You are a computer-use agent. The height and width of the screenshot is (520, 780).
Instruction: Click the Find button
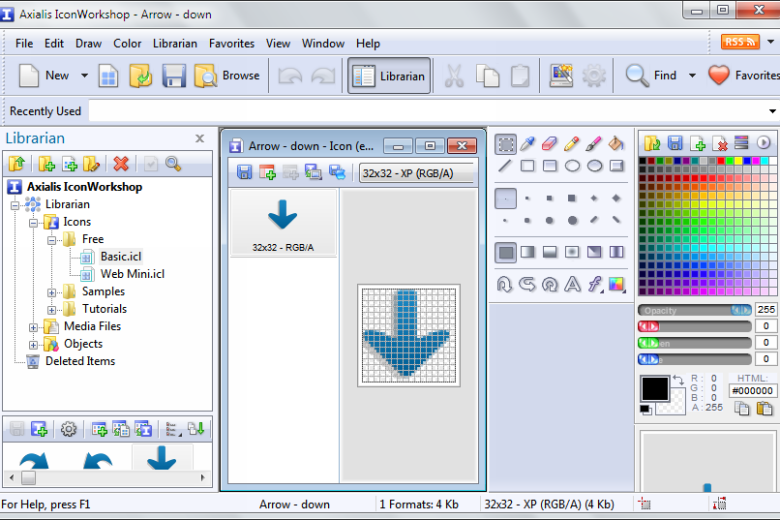(x=652, y=76)
